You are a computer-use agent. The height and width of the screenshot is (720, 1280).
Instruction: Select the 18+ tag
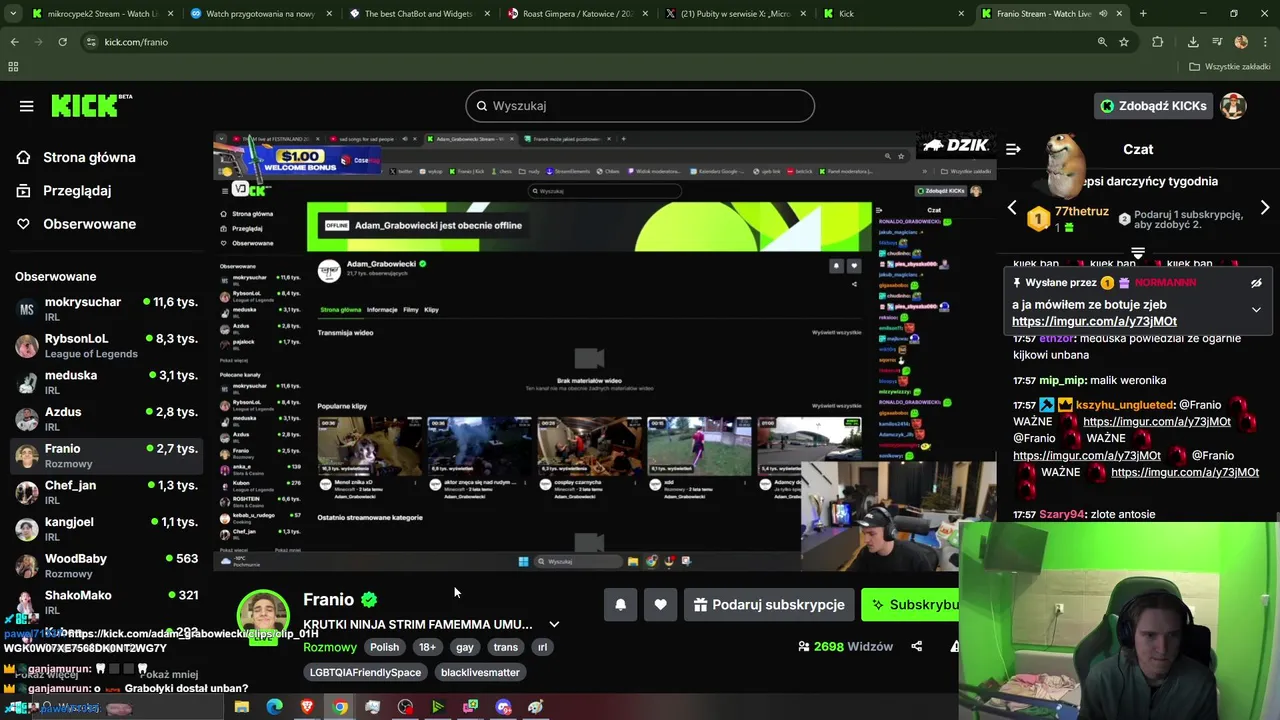coord(427,647)
